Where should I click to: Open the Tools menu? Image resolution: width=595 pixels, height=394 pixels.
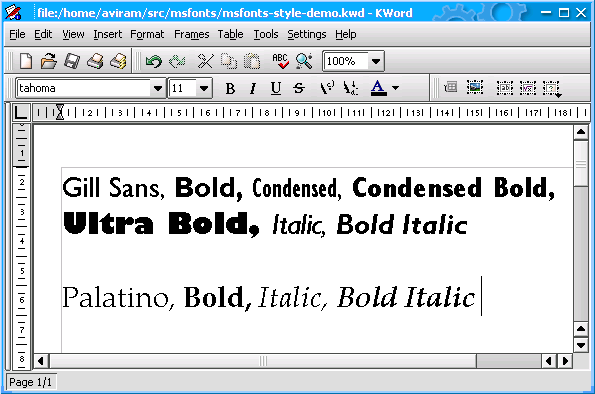coord(266,34)
